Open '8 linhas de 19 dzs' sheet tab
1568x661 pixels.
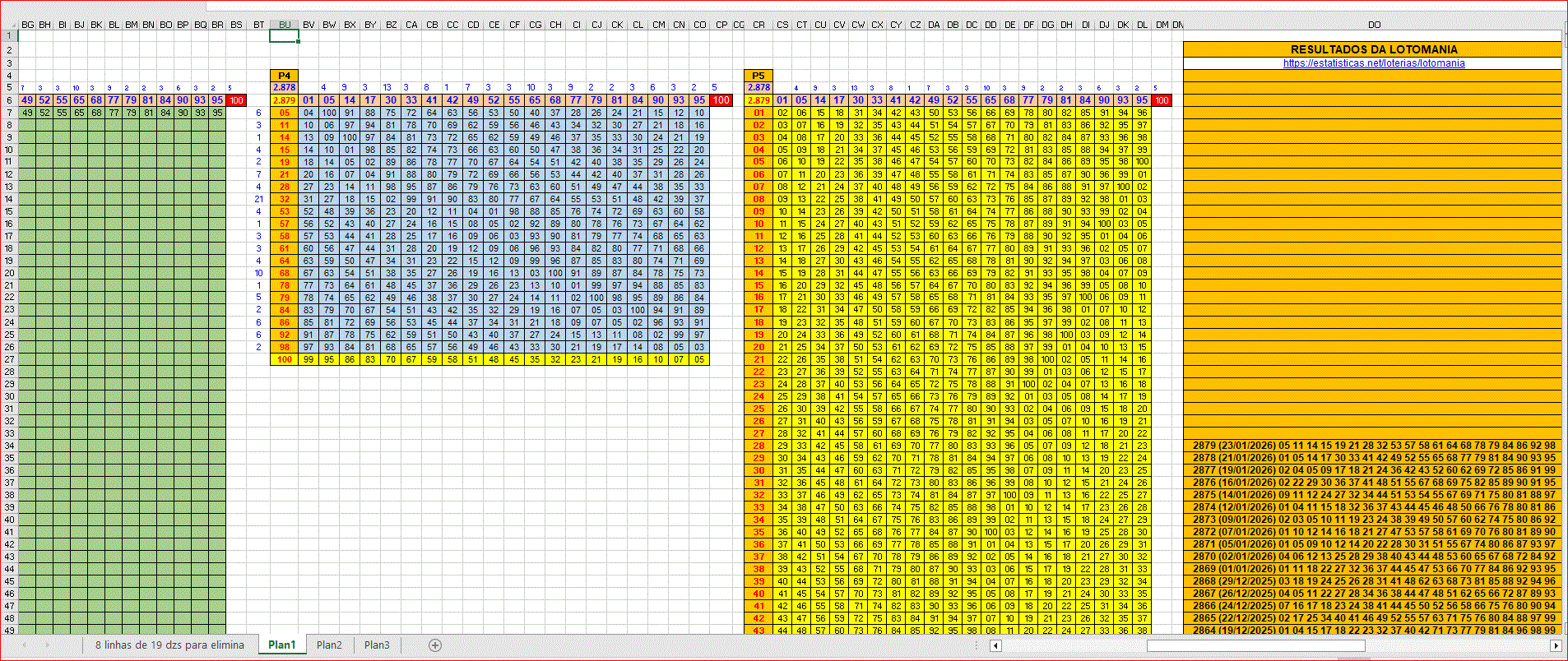[169, 645]
